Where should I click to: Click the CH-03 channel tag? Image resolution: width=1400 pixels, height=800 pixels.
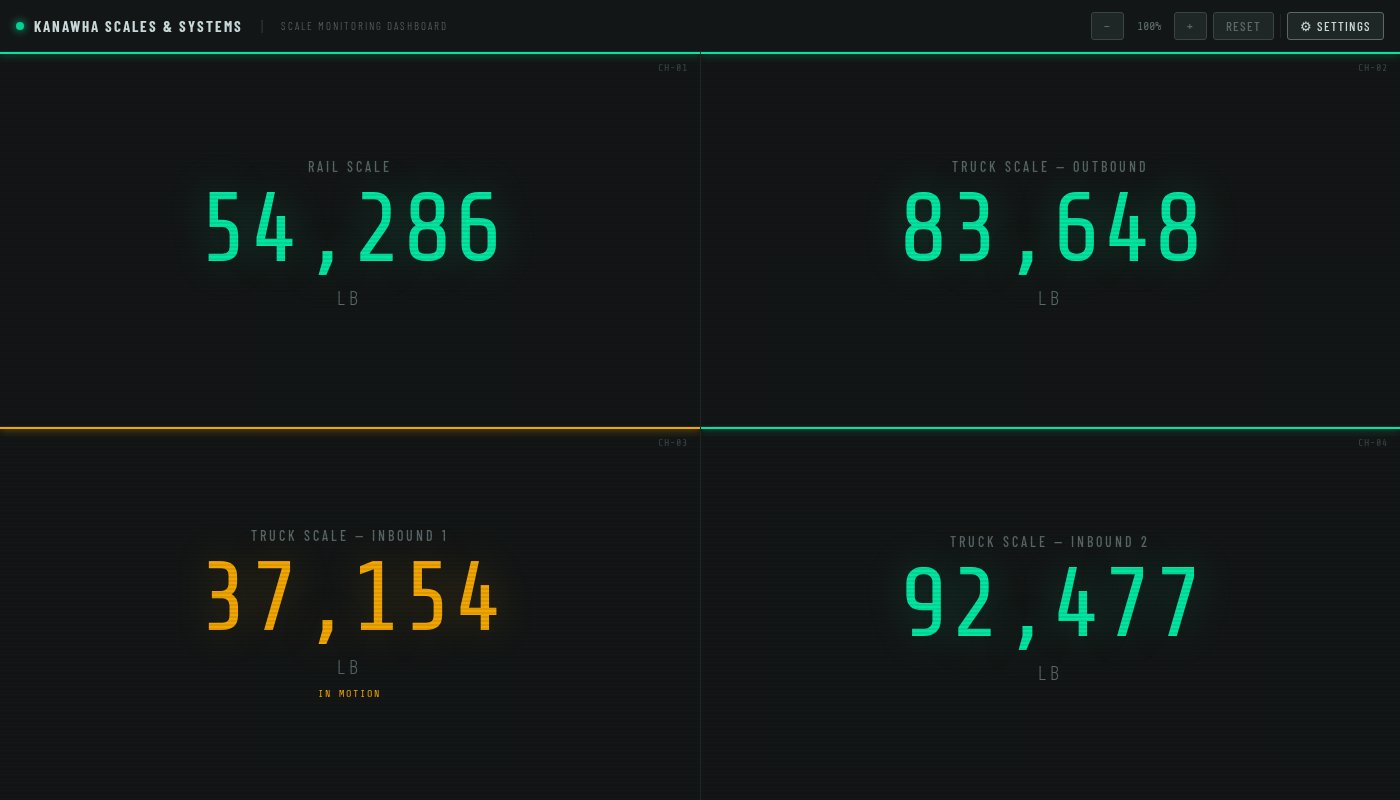(673, 443)
